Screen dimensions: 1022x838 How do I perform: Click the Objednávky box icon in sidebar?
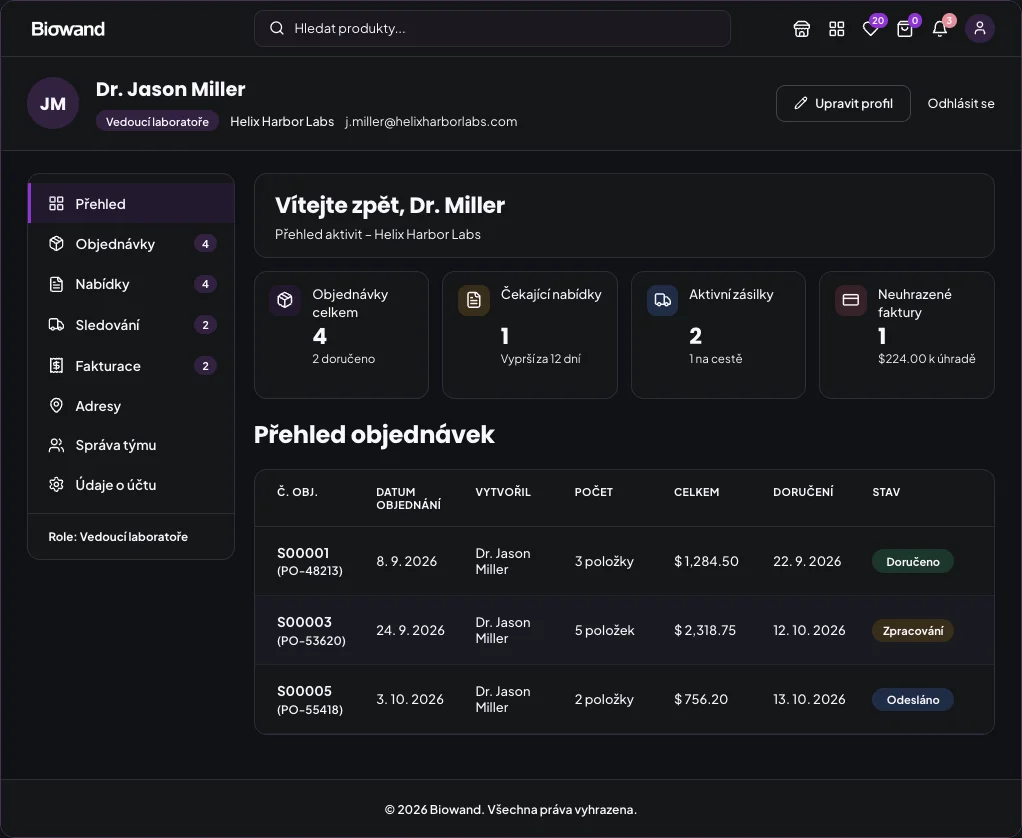[x=57, y=244]
